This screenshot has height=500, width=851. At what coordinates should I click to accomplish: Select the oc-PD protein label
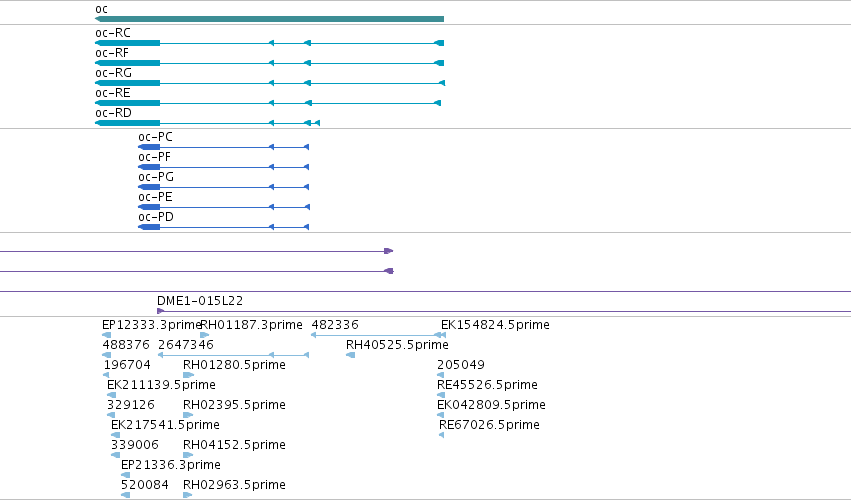click(x=156, y=217)
